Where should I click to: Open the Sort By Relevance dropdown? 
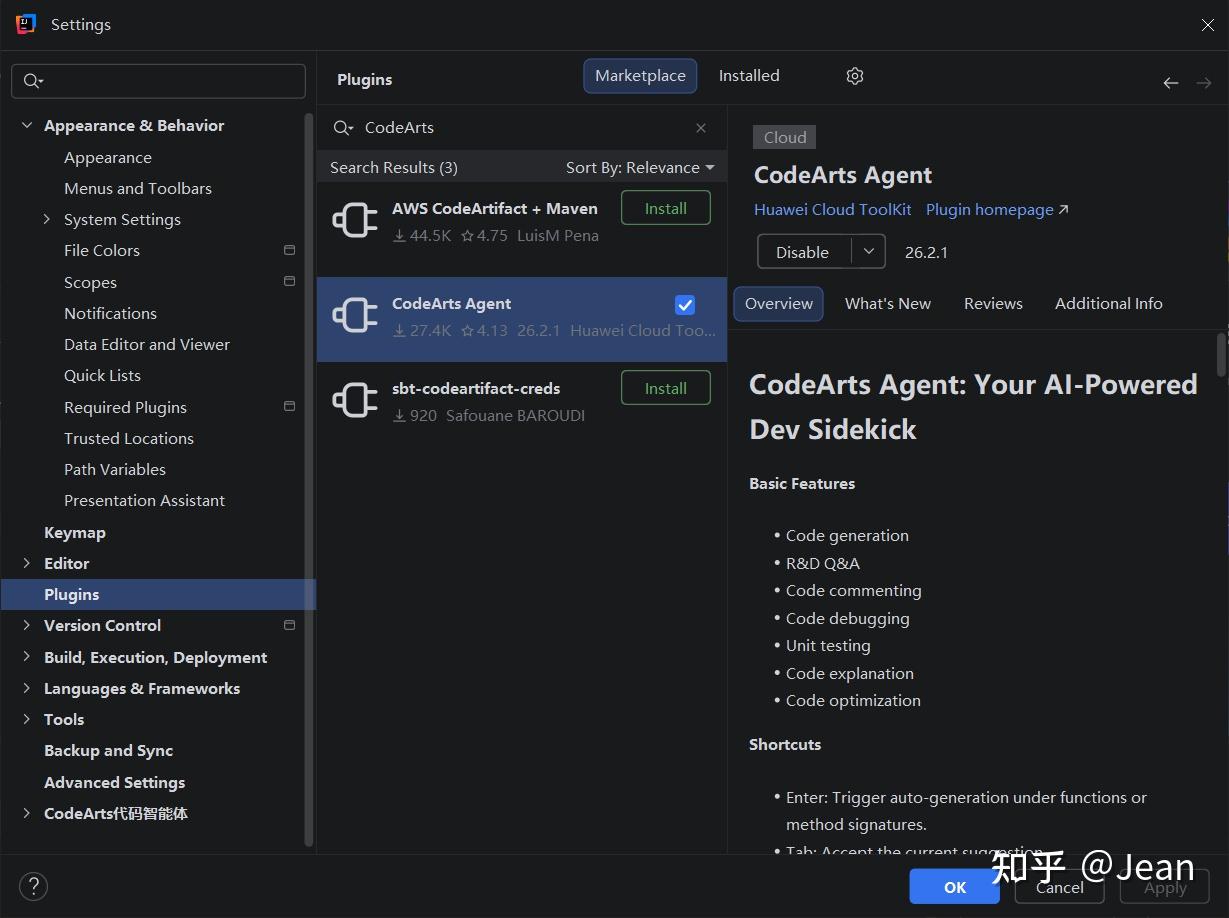(640, 167)
